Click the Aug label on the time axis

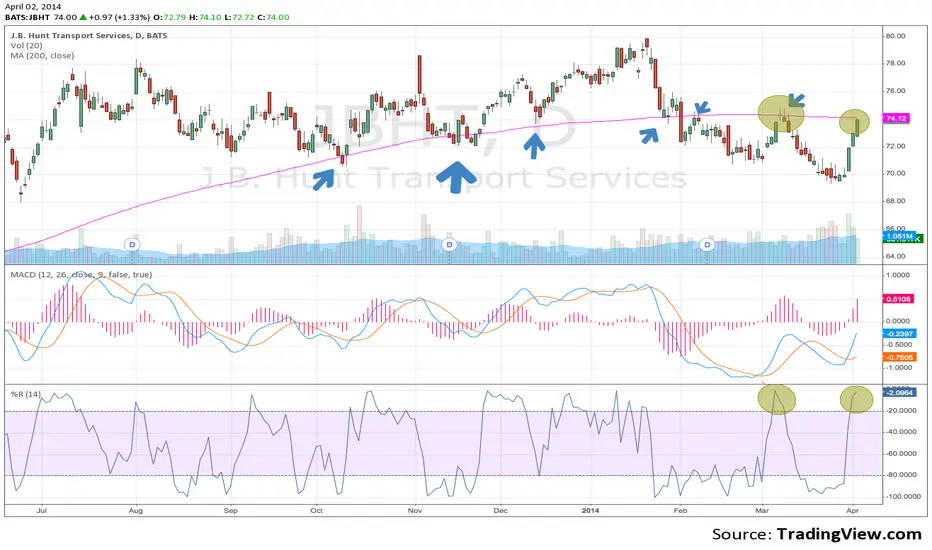(x=136, y=510)
